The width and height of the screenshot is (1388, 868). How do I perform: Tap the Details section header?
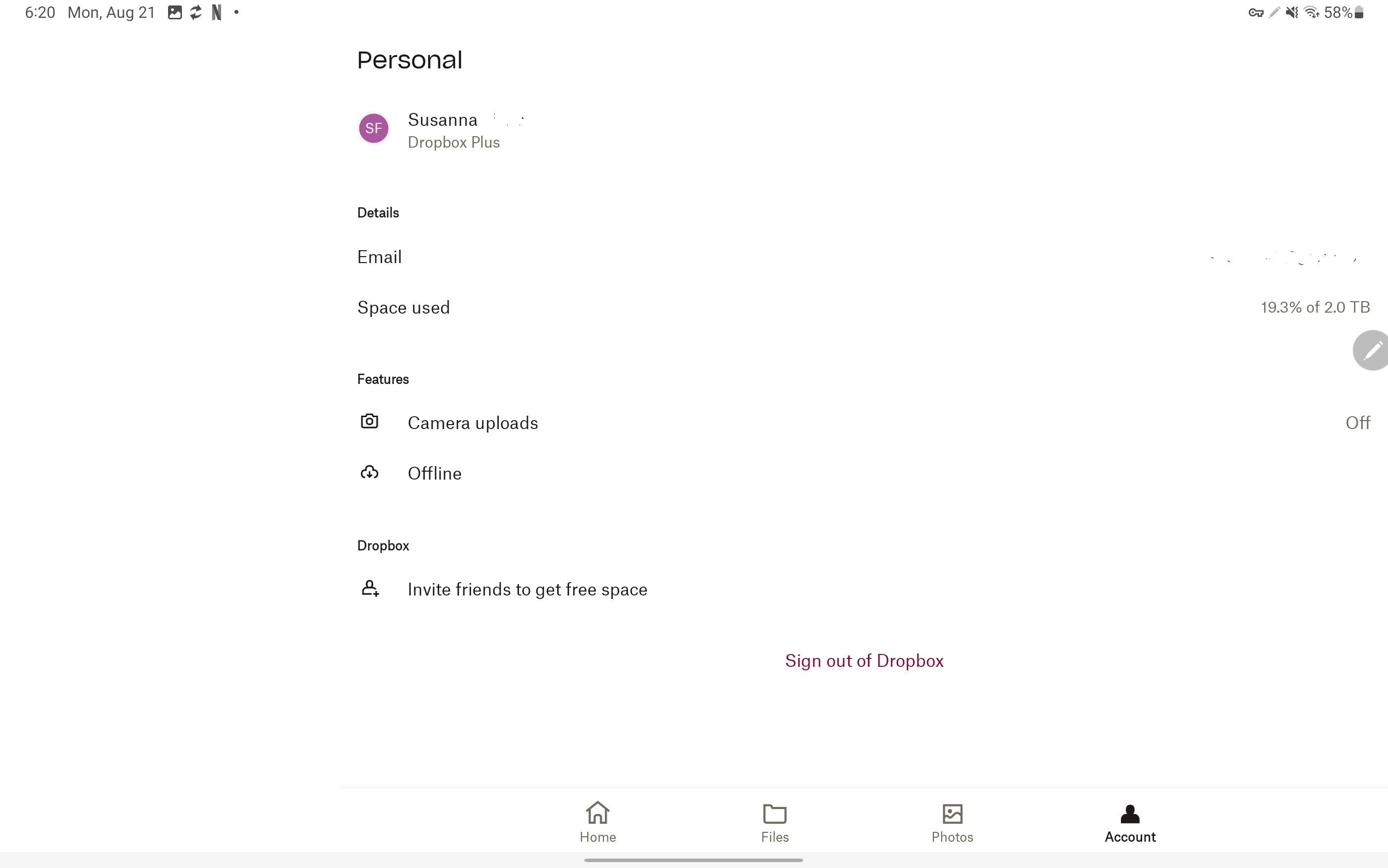[x=378, y=213]
